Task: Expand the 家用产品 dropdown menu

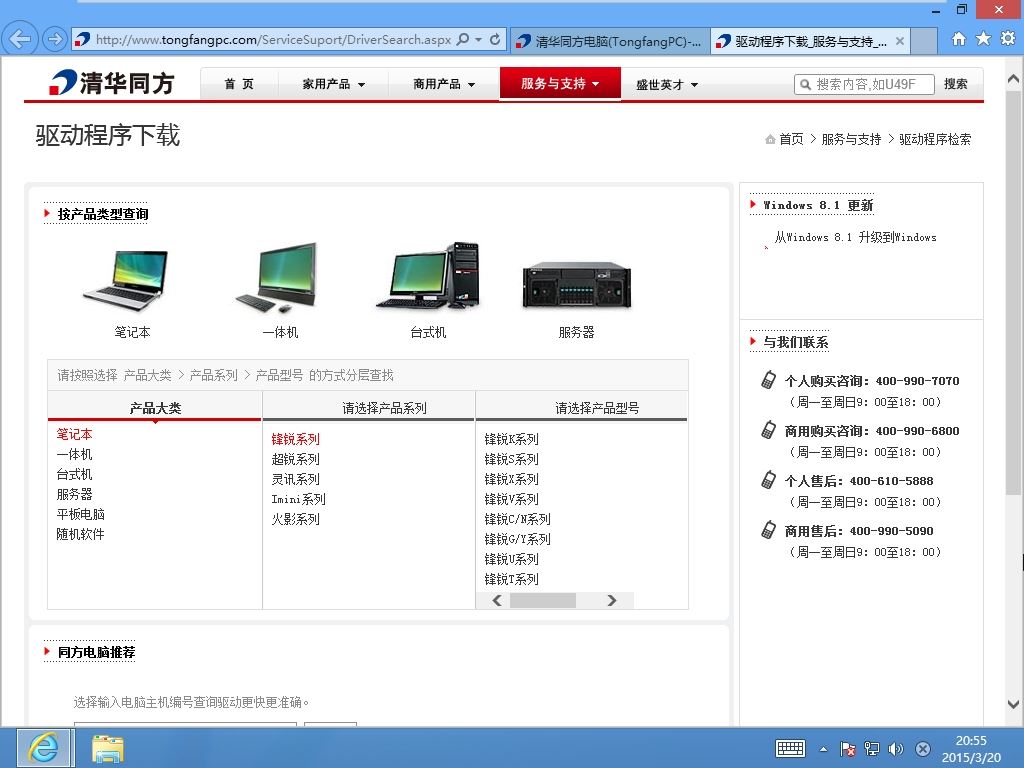Action: tap(334, 84)
